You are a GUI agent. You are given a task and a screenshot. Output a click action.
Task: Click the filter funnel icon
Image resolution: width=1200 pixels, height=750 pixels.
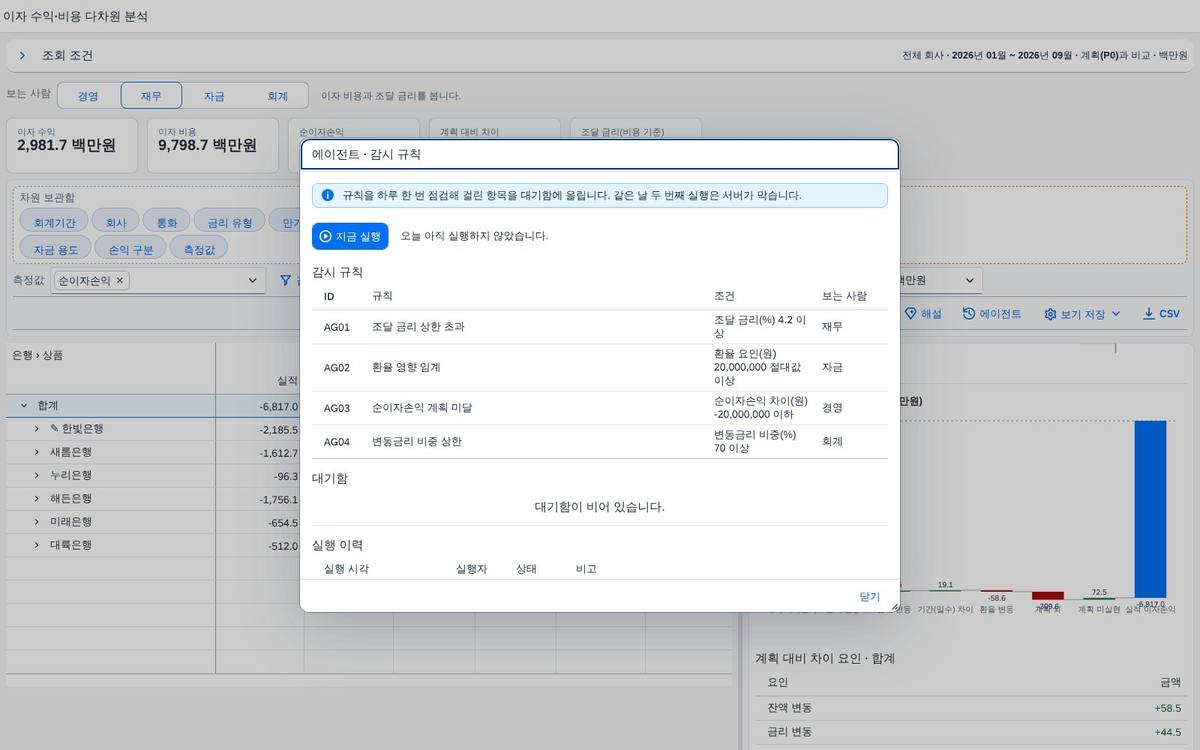[x=285, y=281]
